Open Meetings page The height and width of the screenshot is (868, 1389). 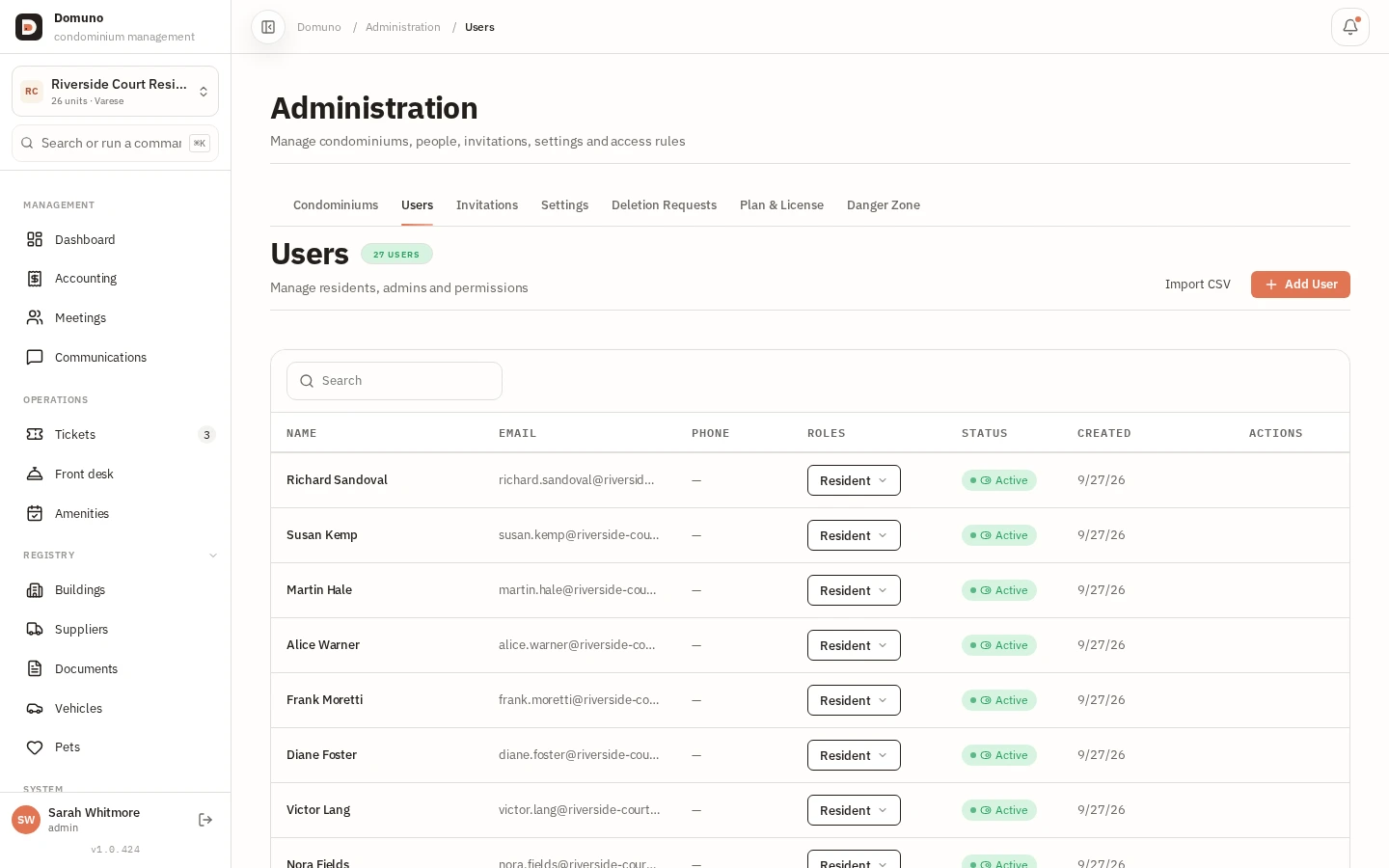coord(115,317)
